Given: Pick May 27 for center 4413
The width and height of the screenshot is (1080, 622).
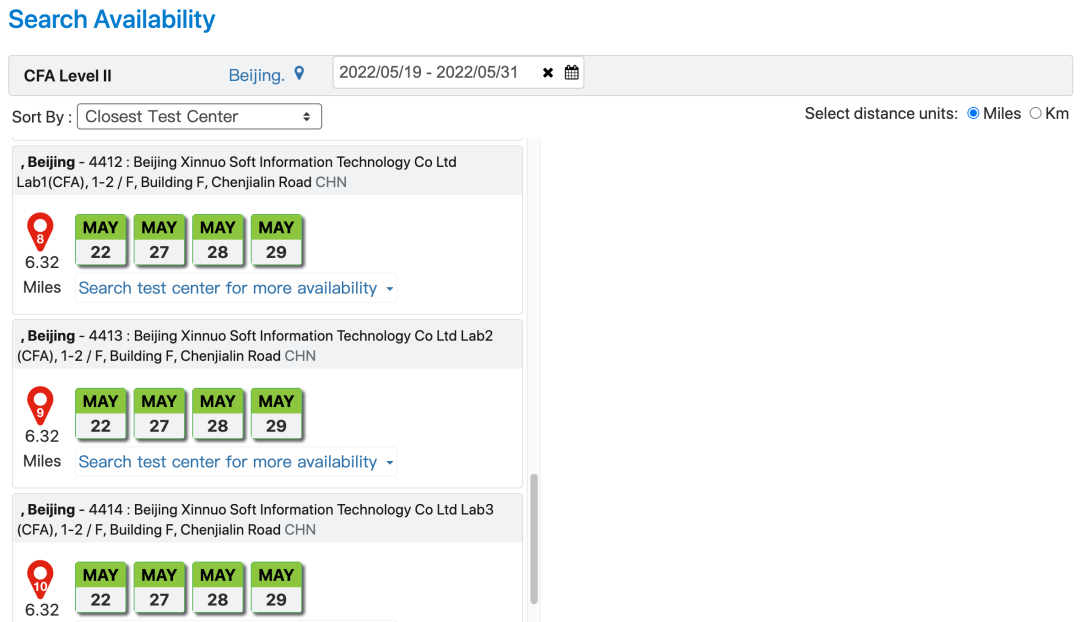Looking at the screenshot, I should (x=159, y=414).
